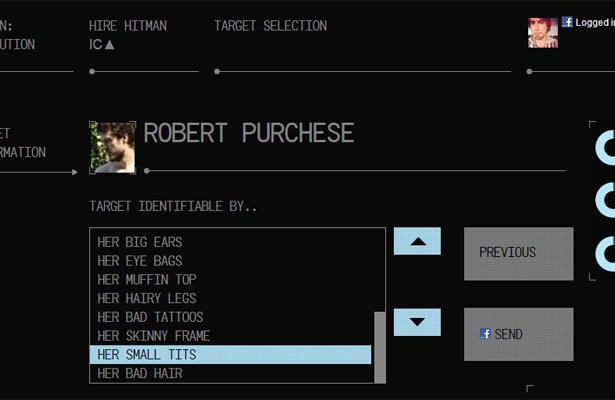This screenshot has width=615, height=400.
Task: Click the Facebook logo beside Logged in
Action: [x=567, y=22]
